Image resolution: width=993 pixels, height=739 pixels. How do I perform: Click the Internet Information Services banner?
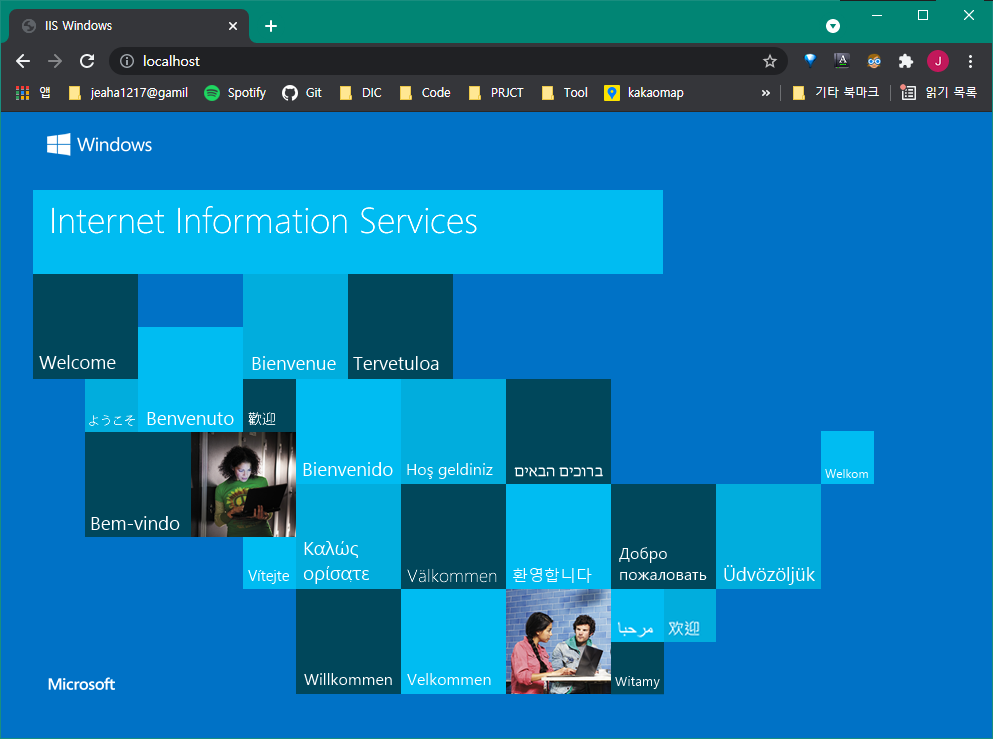(x=348, y=232)
